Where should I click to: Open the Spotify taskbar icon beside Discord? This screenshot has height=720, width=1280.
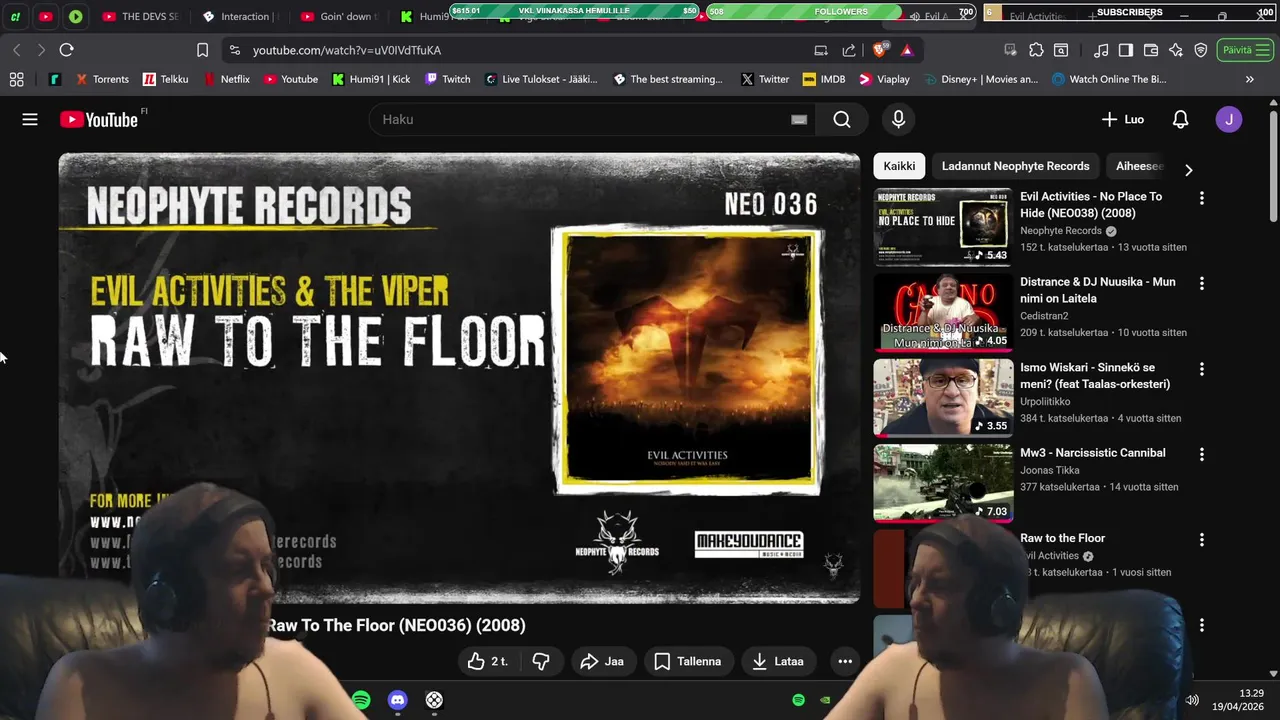[x=361, y=700]
